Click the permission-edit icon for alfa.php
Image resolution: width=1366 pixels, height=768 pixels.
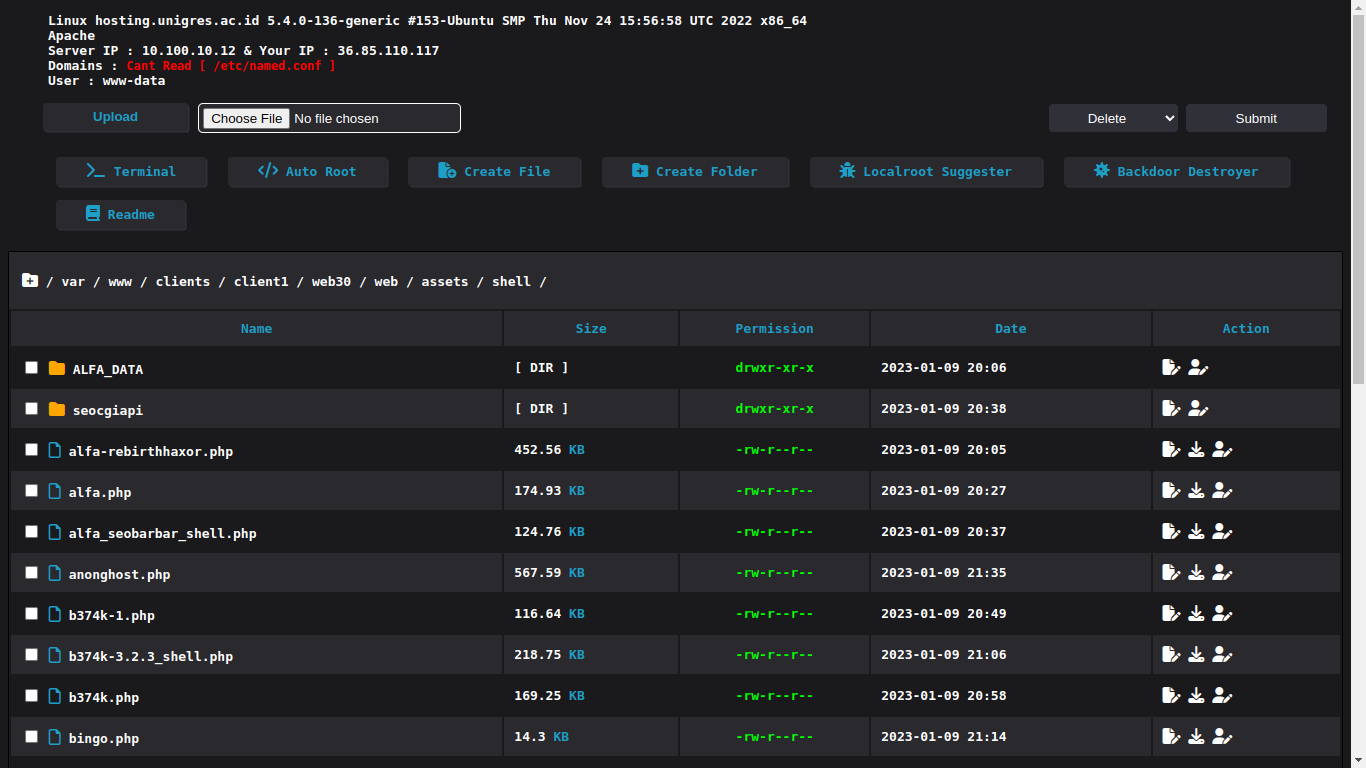pos(1222,491)
